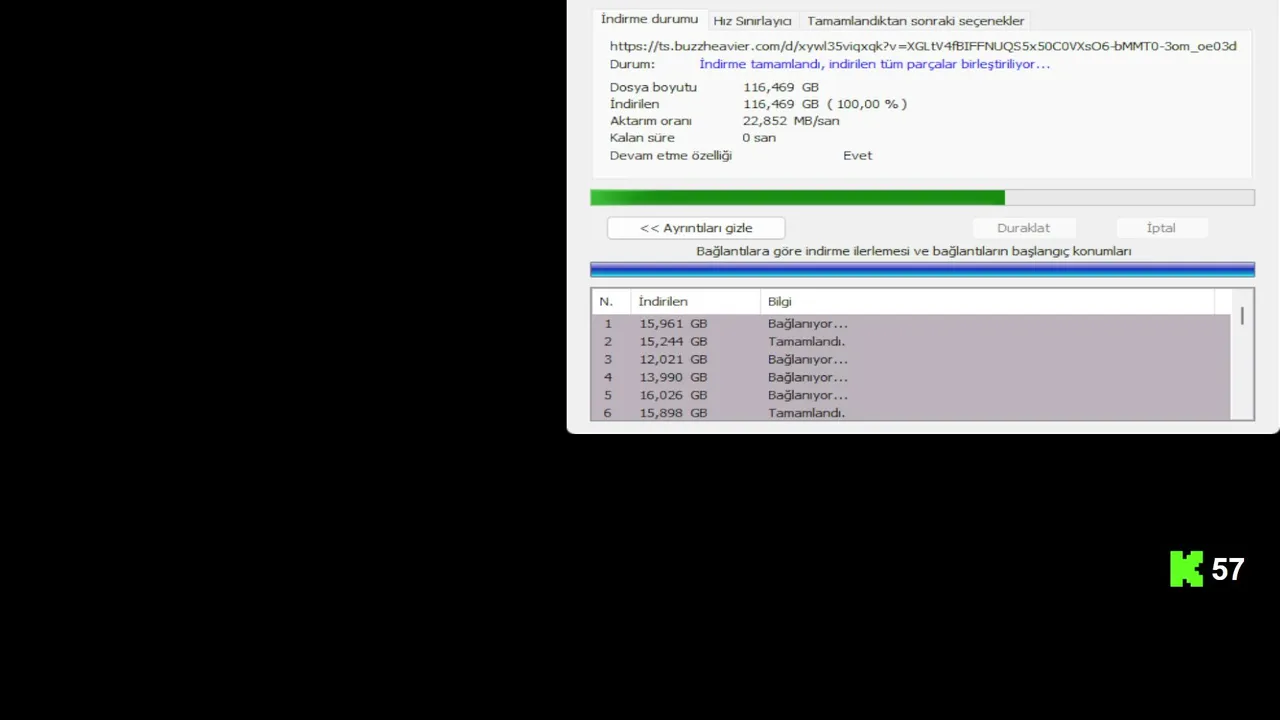Image resolution: width=1280 pixels, height=720 pixels.
Task: Open Tamamlandıktan sonraki seçenekler tab
Action: tap(915, 21)
